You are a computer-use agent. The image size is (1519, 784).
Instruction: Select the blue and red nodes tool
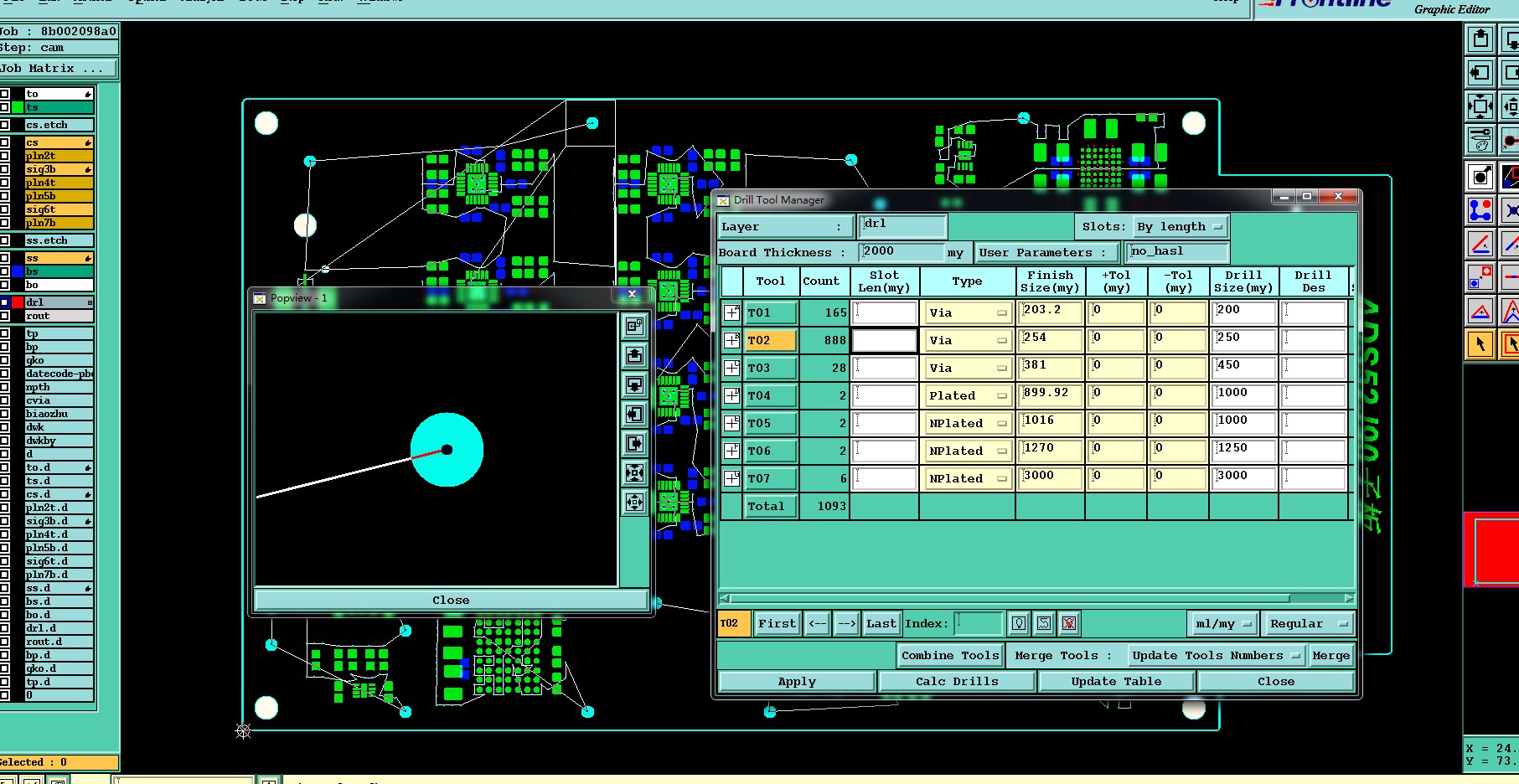click(x=1480, y=210)
